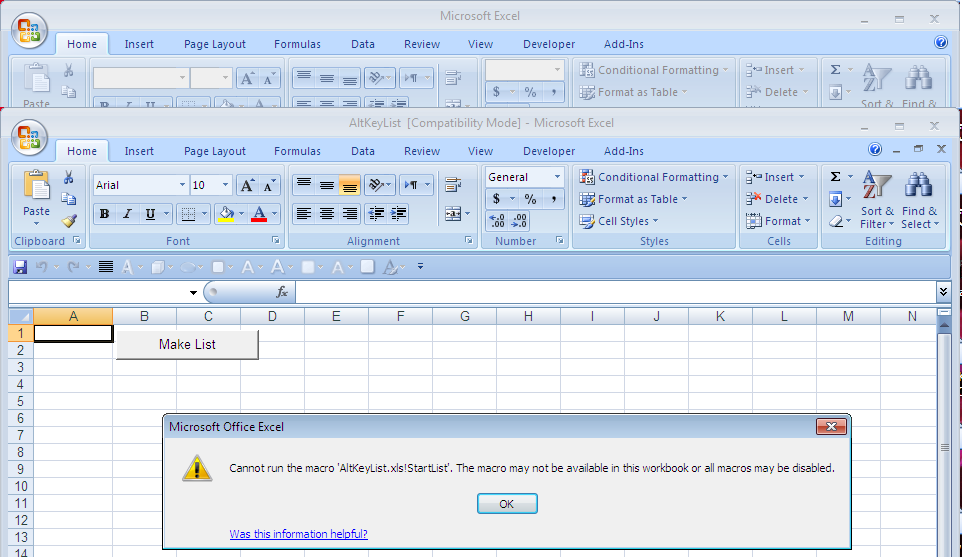Open the Name Box dropdown arrow

pos(193,293)
